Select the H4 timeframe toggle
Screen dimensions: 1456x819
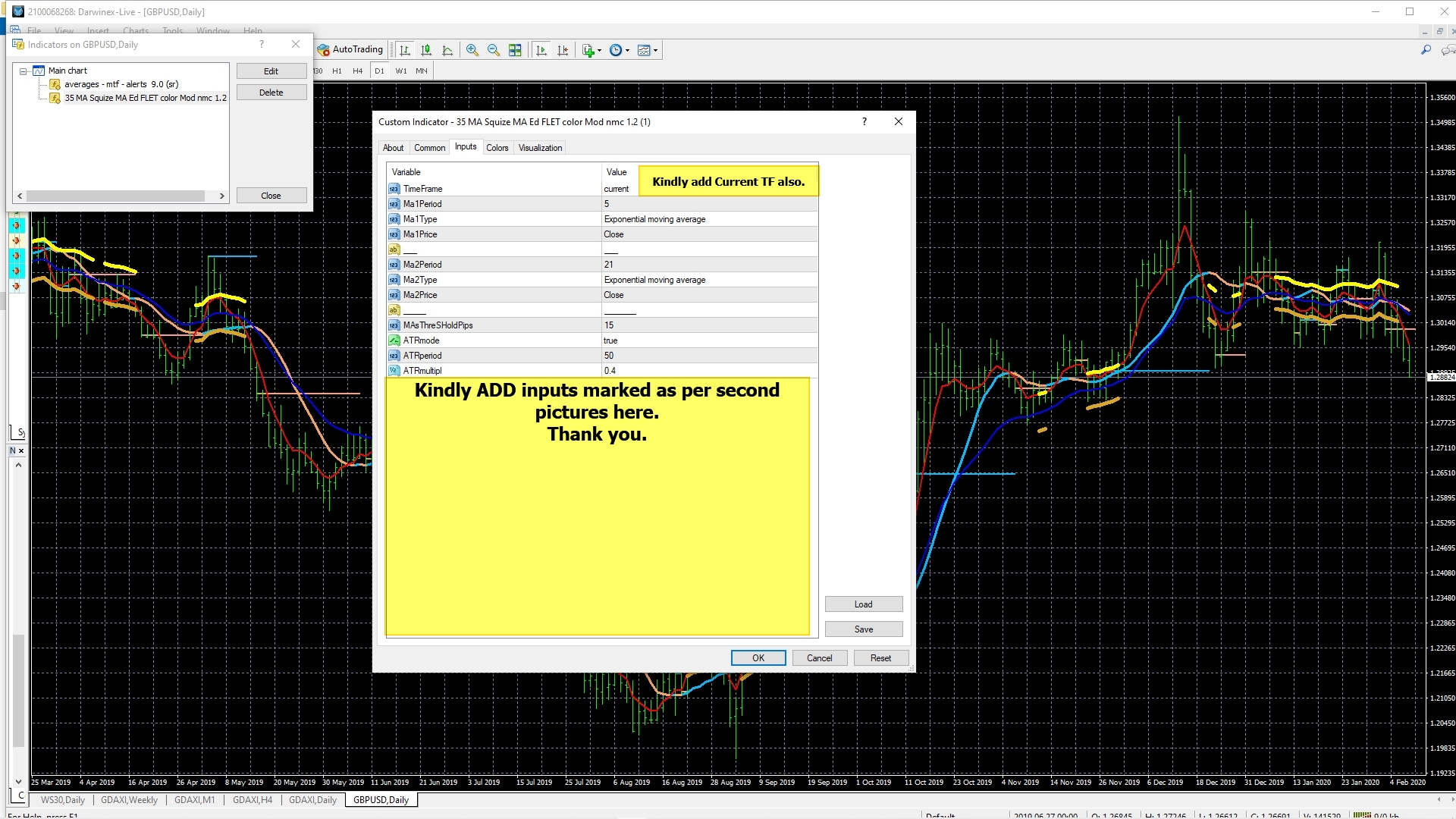click(358, 71)
